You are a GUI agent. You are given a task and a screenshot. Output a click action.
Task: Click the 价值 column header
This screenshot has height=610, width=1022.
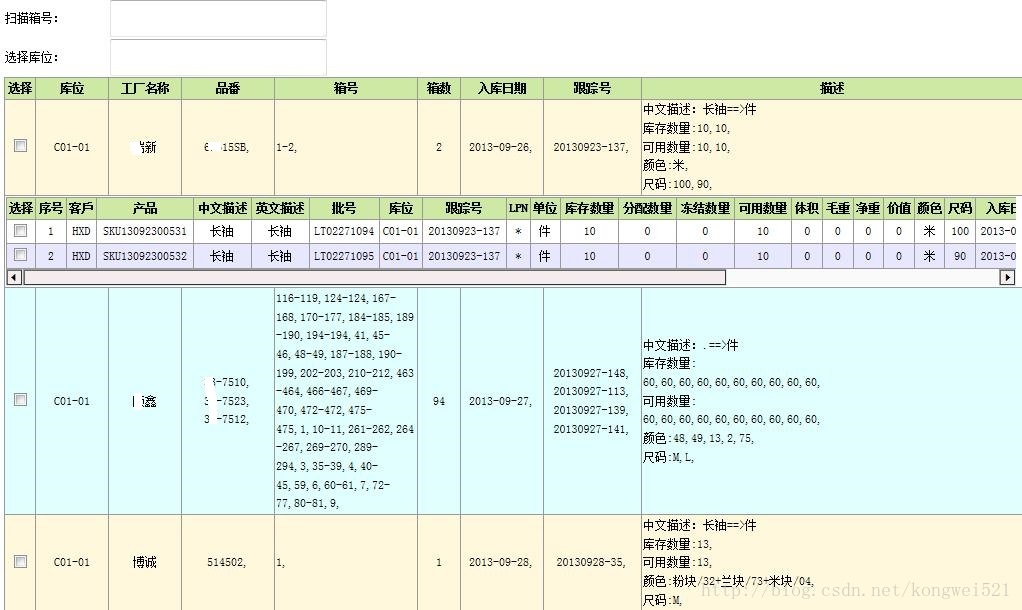pos(899,209)
